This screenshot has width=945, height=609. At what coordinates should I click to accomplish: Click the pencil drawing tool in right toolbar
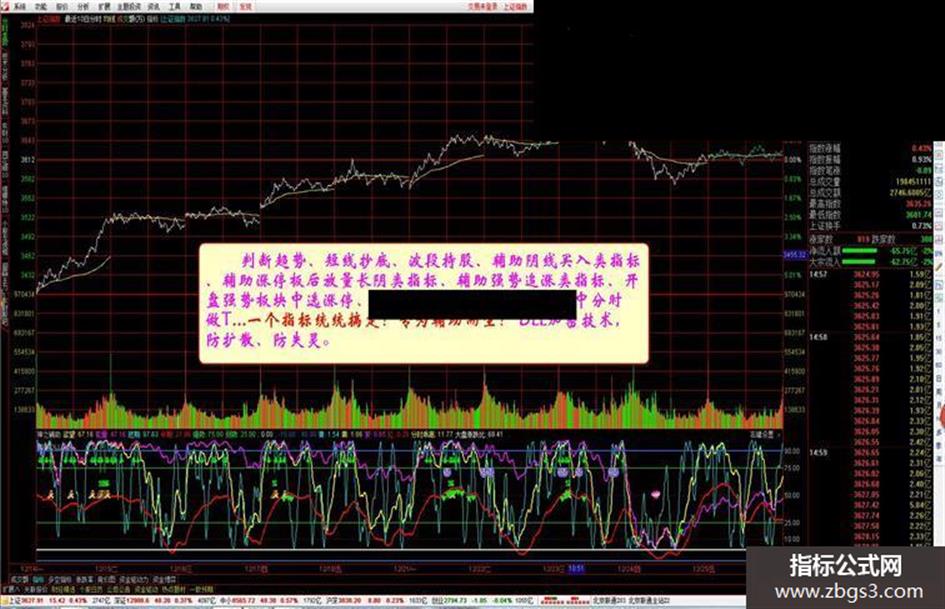click(x=940, y=266)
